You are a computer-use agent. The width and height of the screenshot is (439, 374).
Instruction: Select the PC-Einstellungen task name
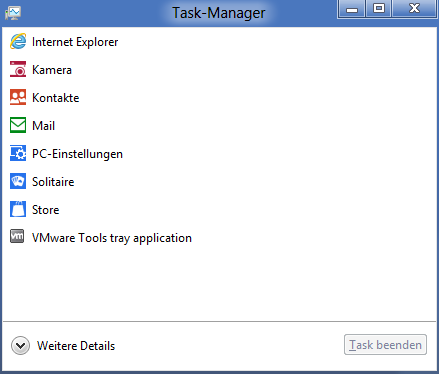tap(77, 154)
